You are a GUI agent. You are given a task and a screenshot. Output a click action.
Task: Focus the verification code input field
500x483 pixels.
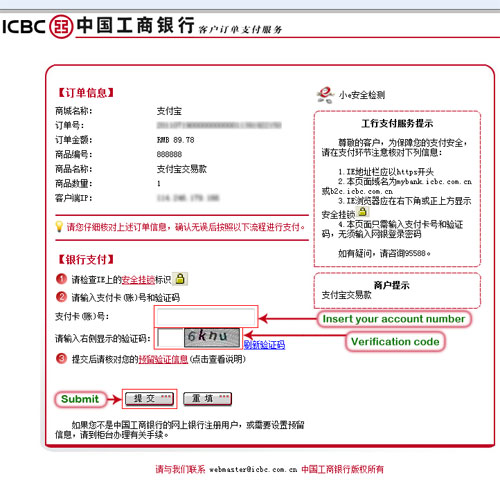[170, 337]
